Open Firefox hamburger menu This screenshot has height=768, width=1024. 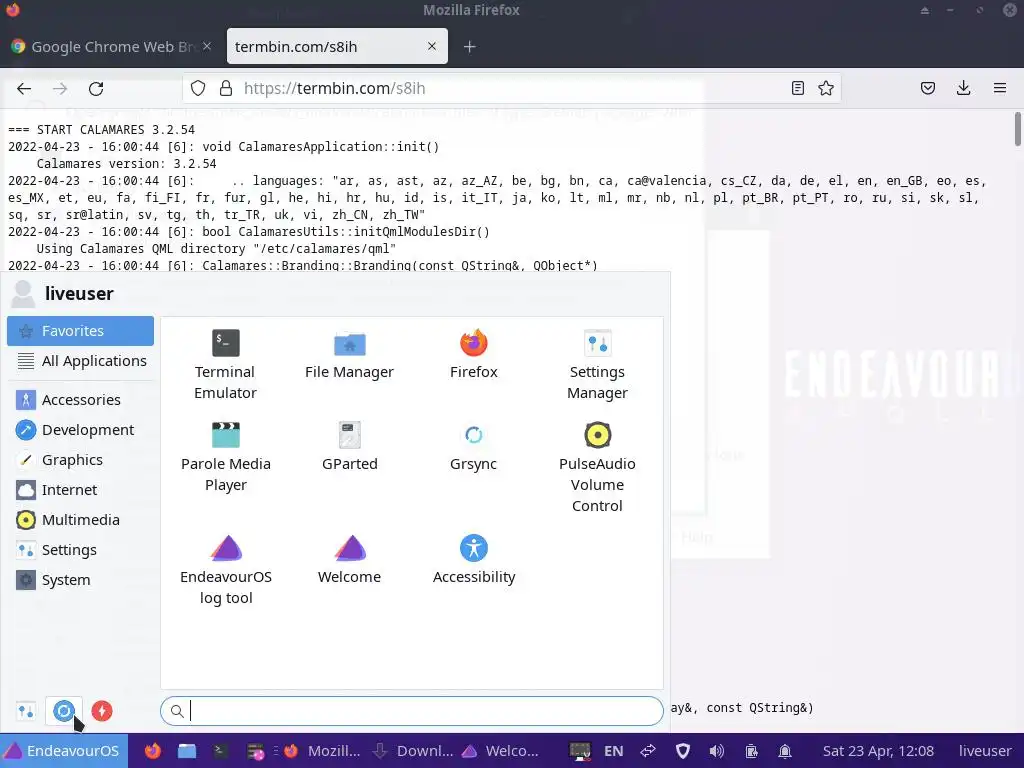(1000, 88)
